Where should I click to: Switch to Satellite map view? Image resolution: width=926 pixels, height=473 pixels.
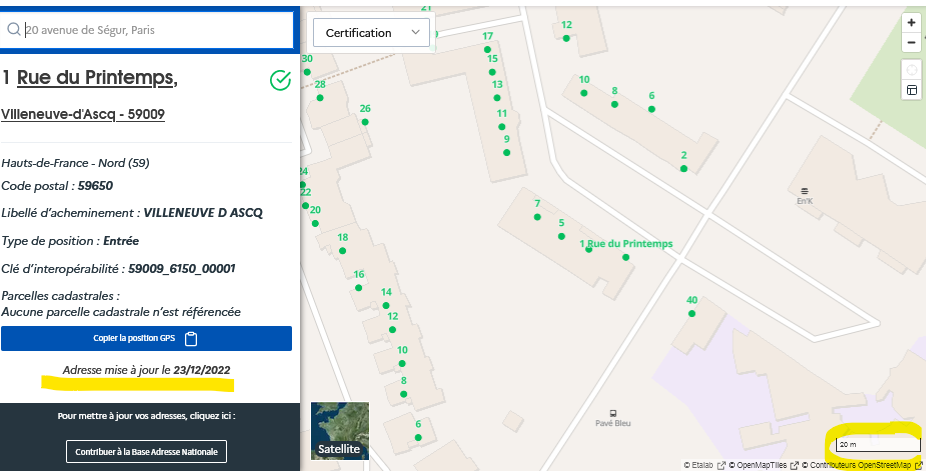click(340, 430)
